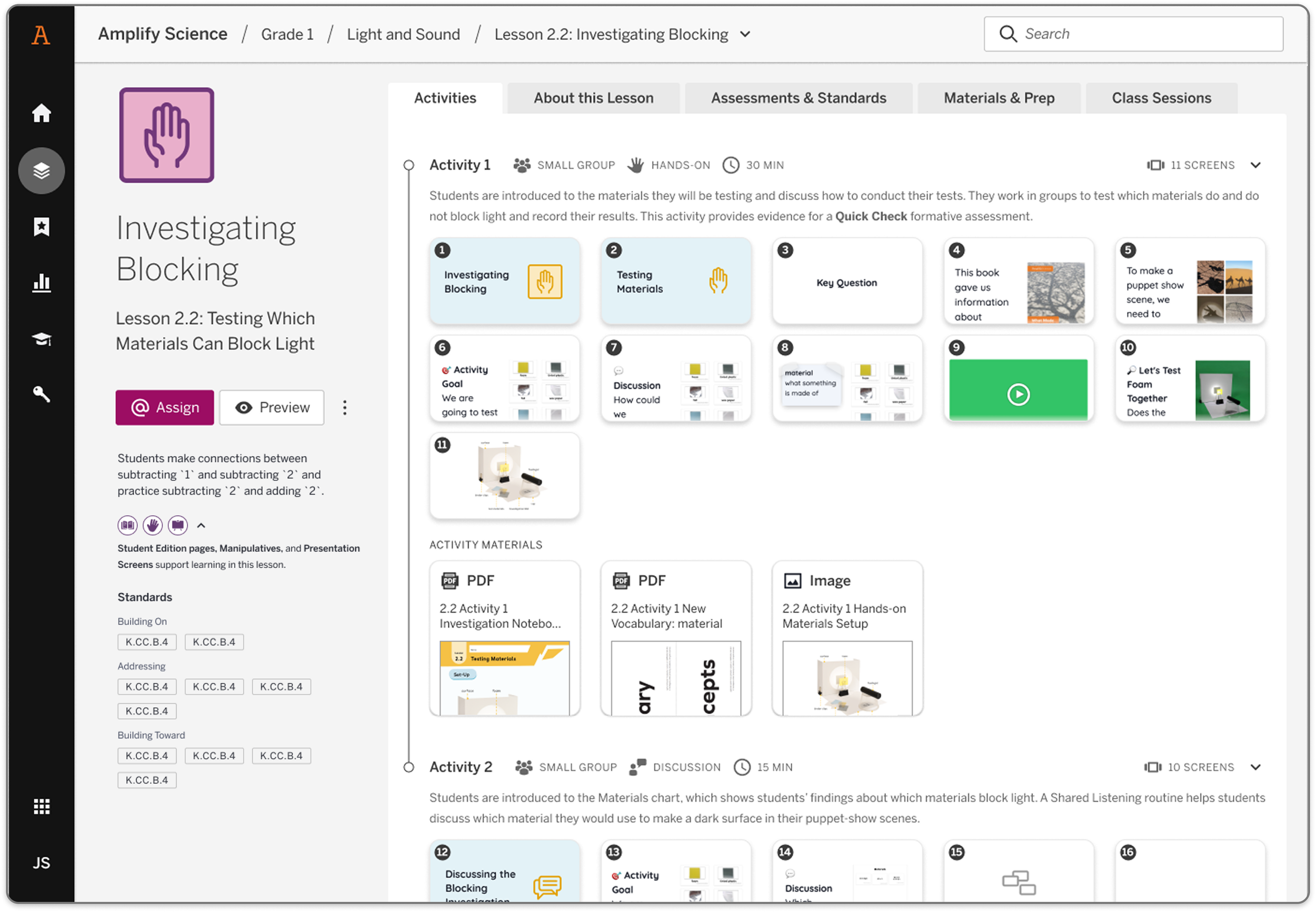
Task: Open screen 1 Investigating Blocking
Action: [x=505, y=281]
